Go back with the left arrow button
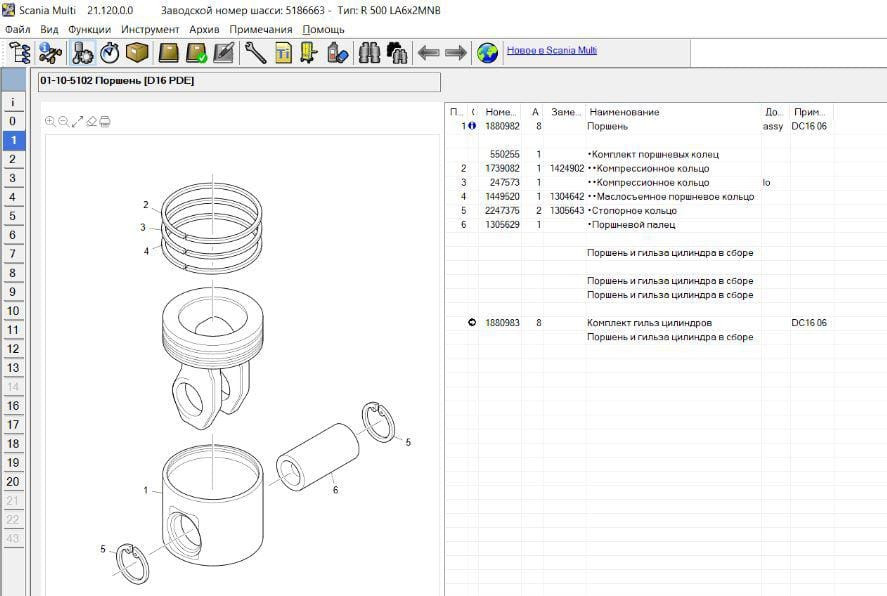Viewport: 887px width, 596px height. pos(428,52)
